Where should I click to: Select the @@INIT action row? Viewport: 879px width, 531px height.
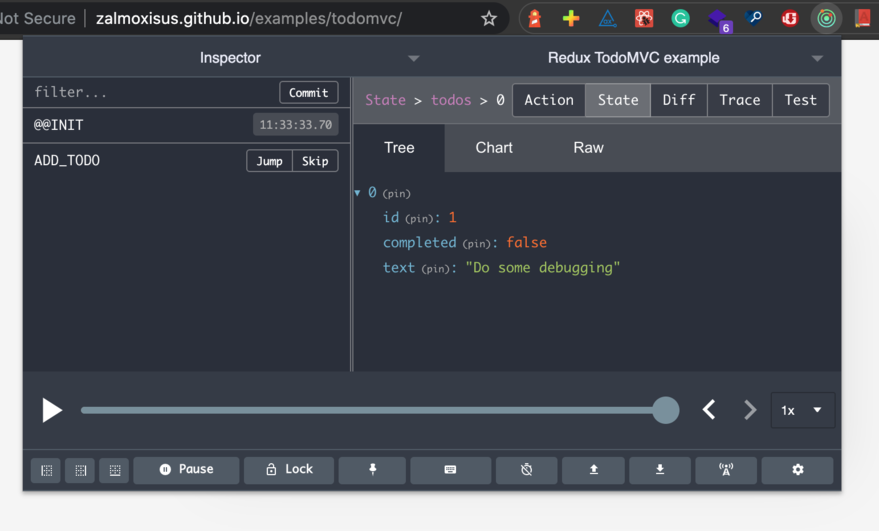click(x=187, y=125)
